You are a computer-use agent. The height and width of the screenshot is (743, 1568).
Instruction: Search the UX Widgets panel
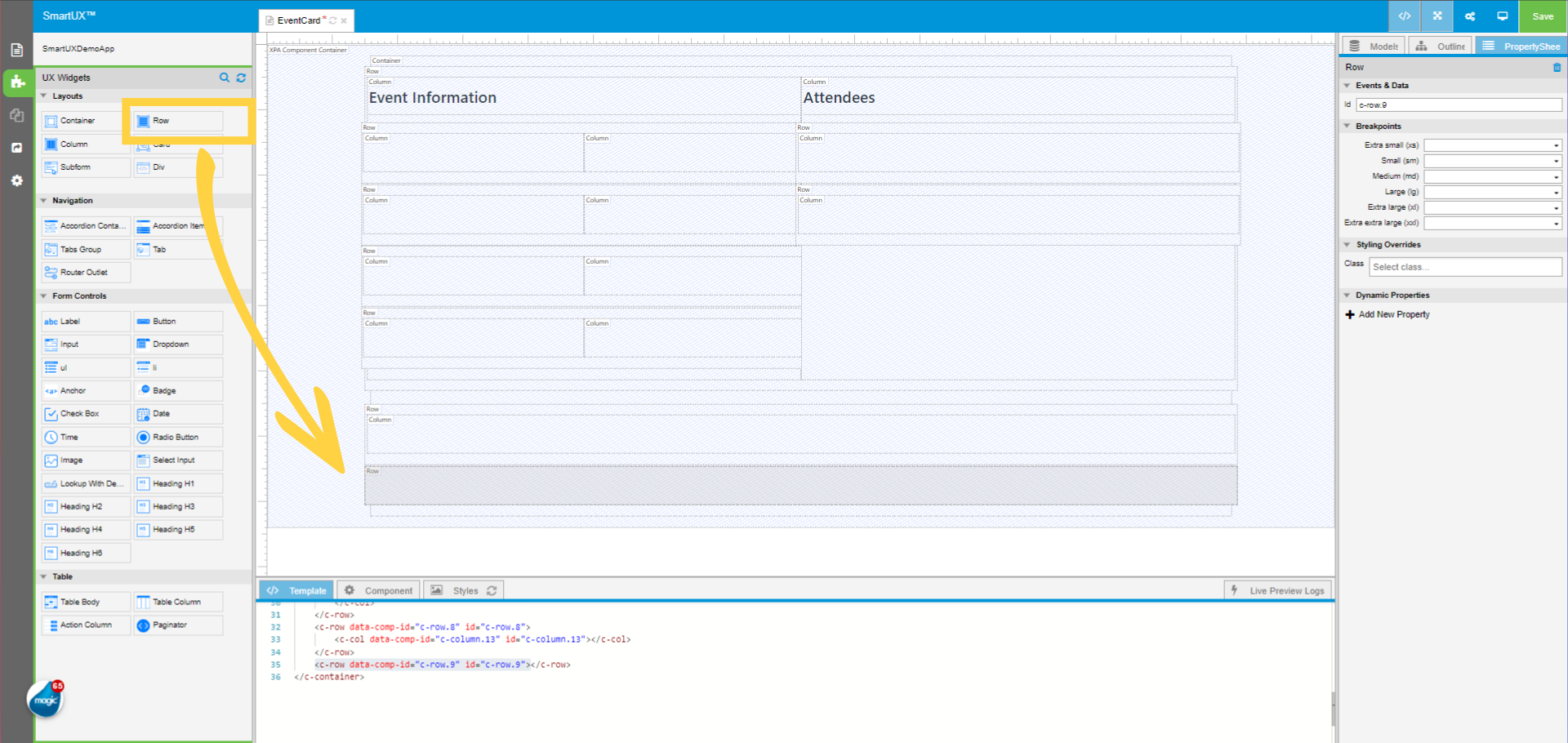tap(225, 78)
